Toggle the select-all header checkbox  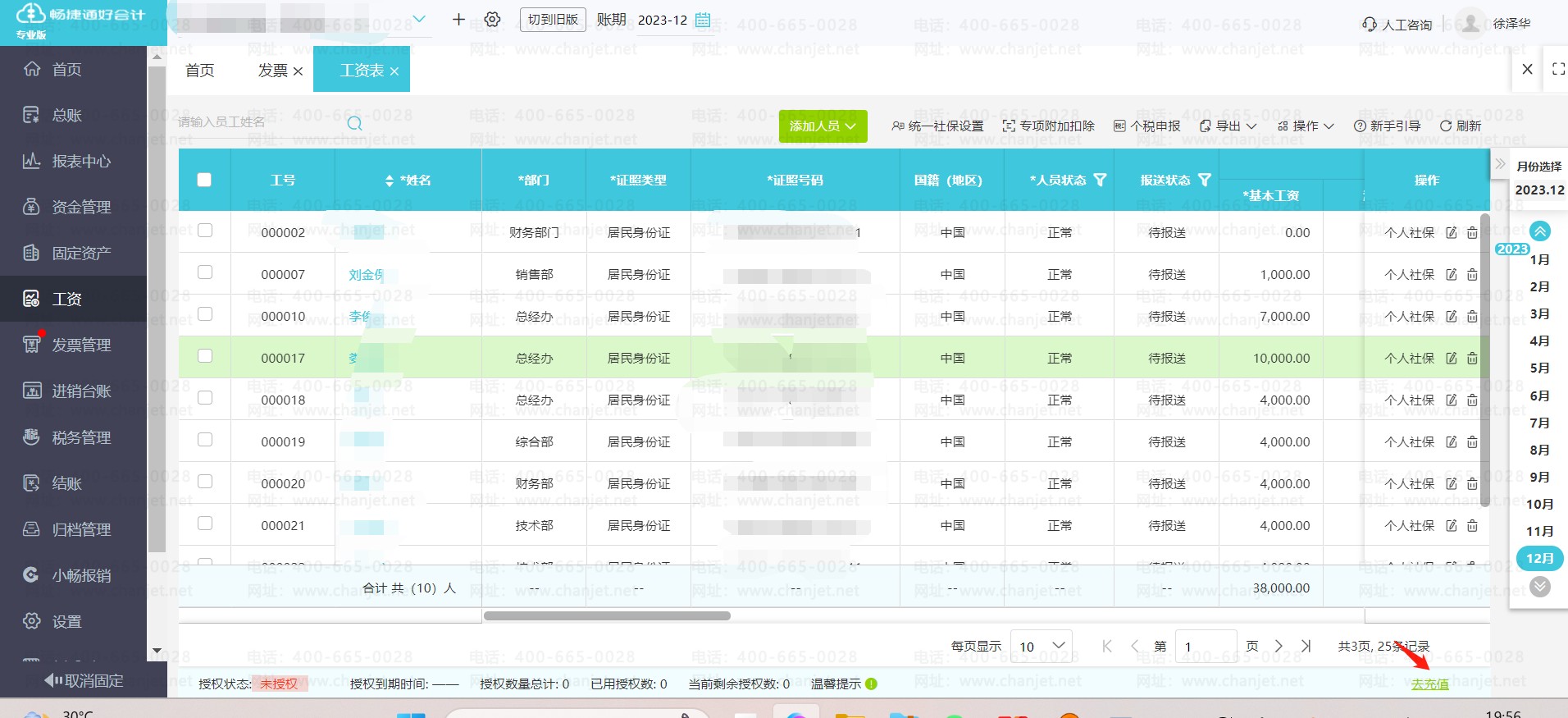point(204,180)
